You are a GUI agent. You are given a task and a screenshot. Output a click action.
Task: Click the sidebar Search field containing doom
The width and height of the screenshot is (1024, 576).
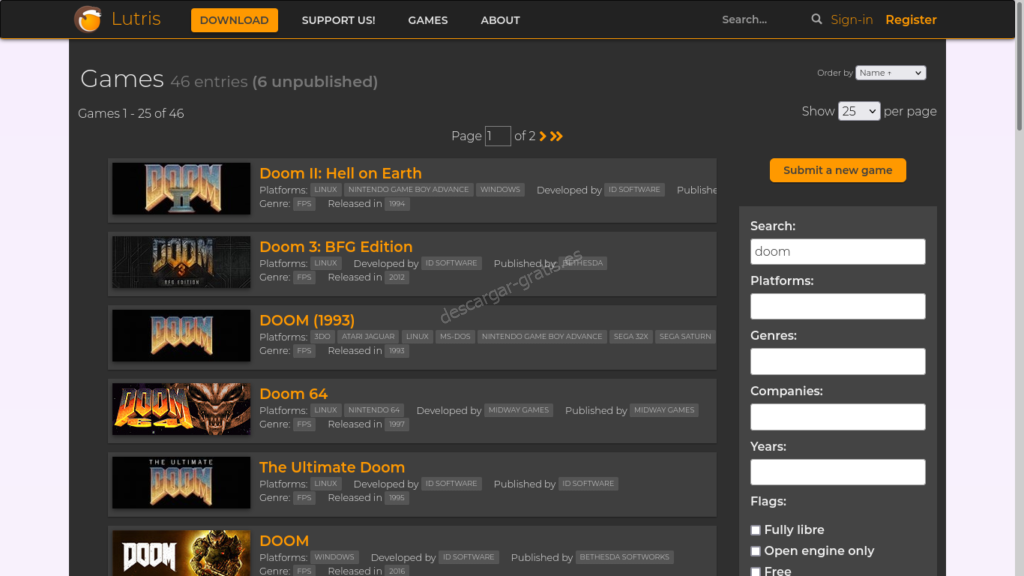(x=837, y=252)
